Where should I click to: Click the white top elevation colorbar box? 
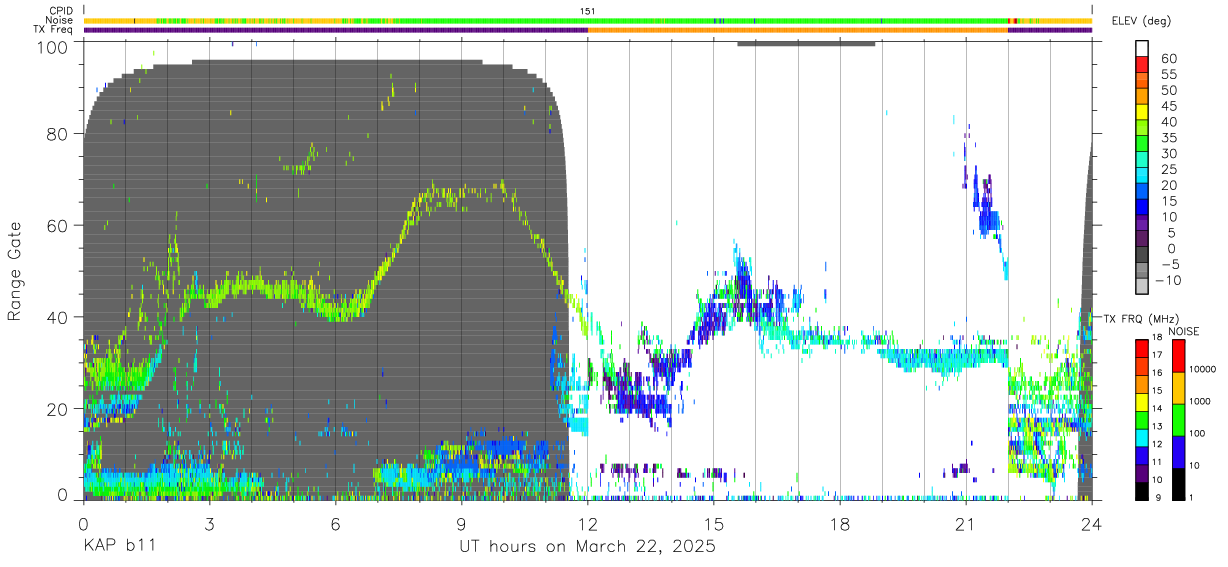coord(1142,49)
